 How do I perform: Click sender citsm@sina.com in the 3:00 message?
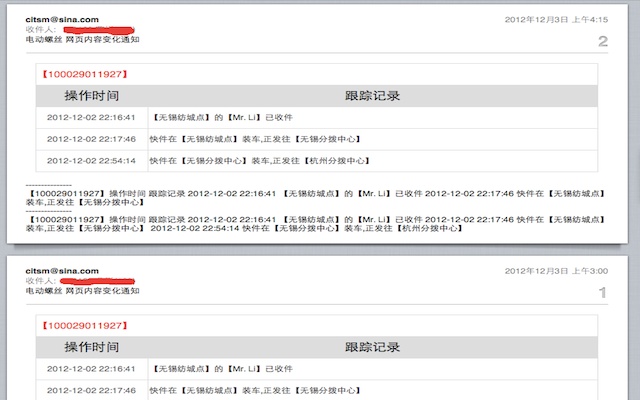click(62, 271)
